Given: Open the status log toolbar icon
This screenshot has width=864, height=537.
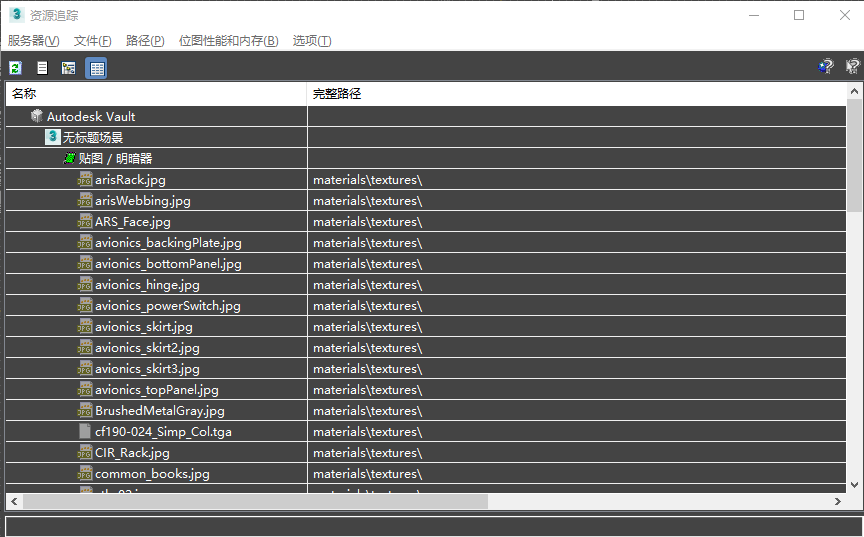Looking at the screenshot, I should coord(42,68).
